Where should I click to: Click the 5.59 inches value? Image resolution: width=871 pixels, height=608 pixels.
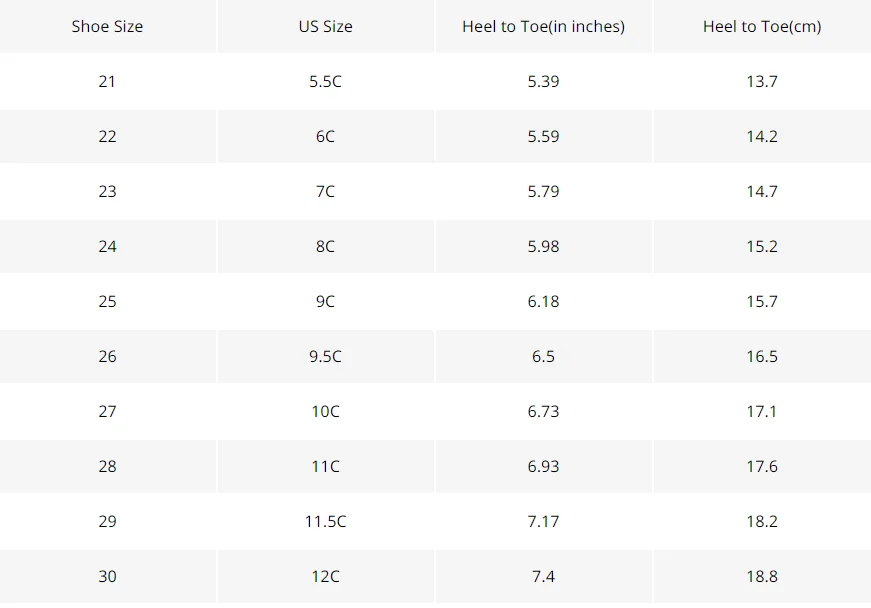pos(544,137)
